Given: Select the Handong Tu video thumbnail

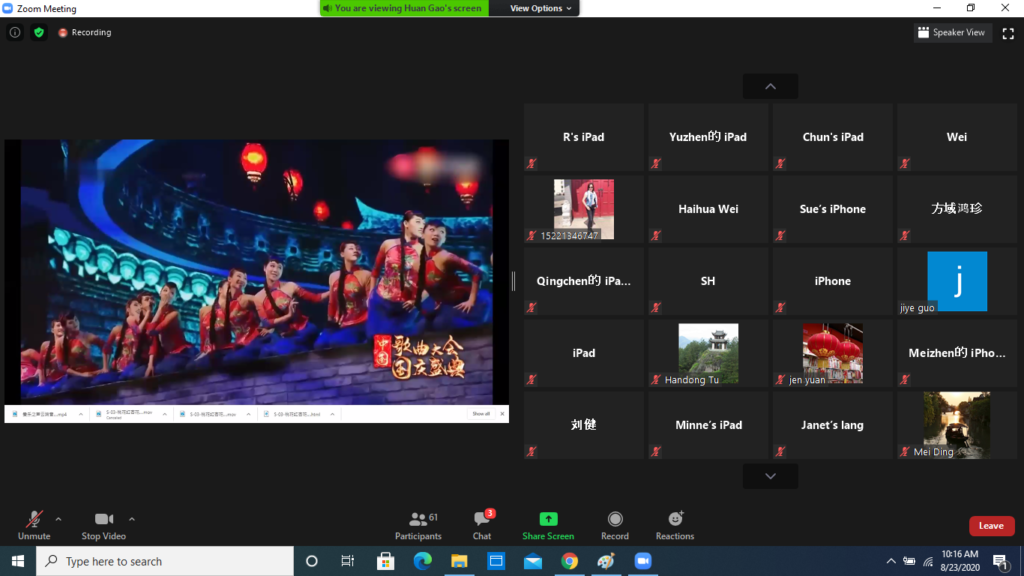Looking at the screenshot, I should 708,353.
